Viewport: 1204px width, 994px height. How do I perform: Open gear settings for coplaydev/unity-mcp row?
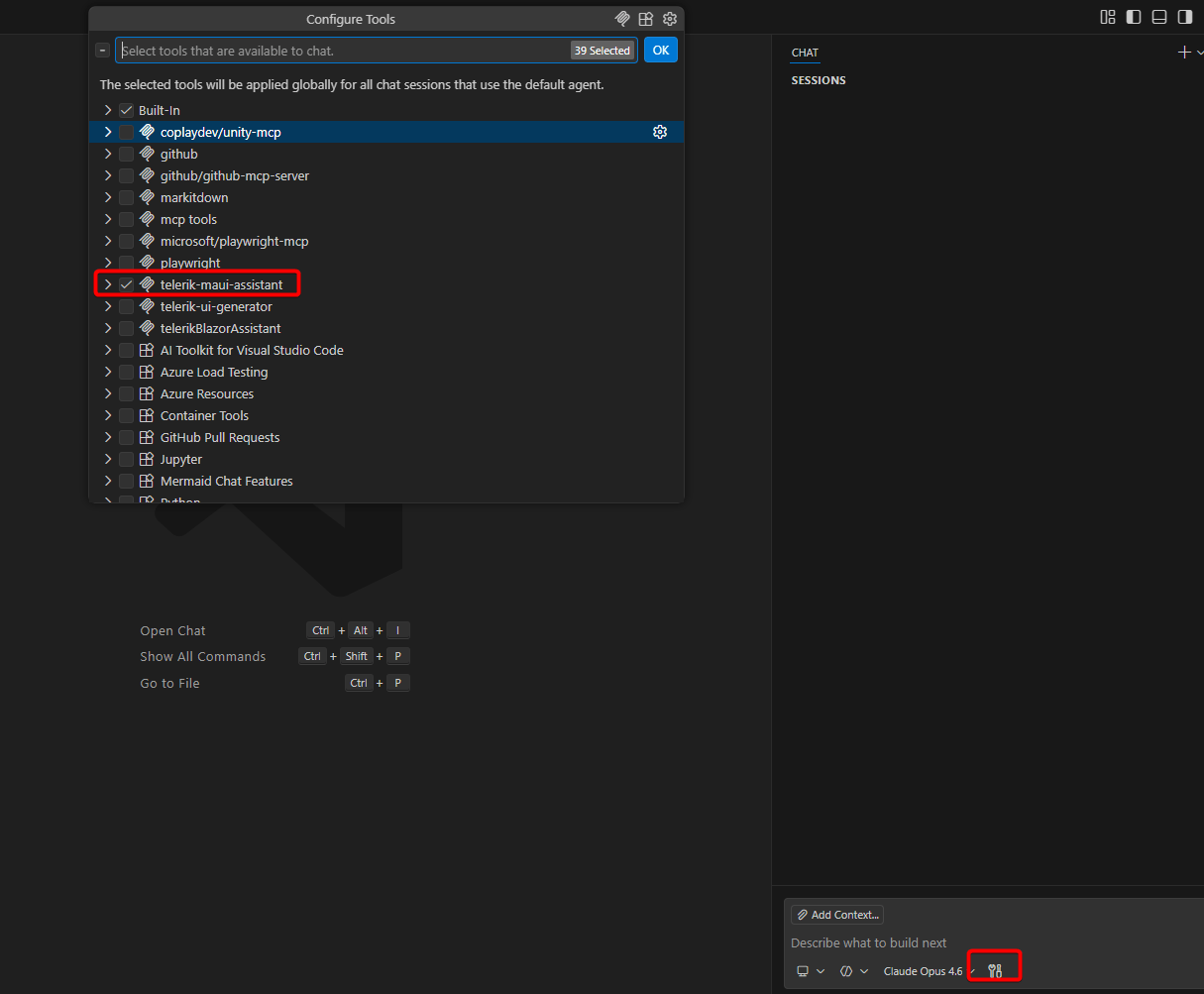660,132
